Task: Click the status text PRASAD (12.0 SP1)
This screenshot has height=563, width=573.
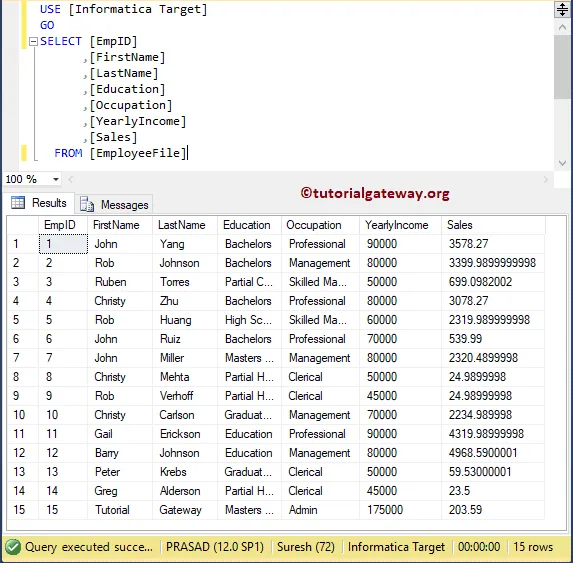Action: click(x=215, y=547)
